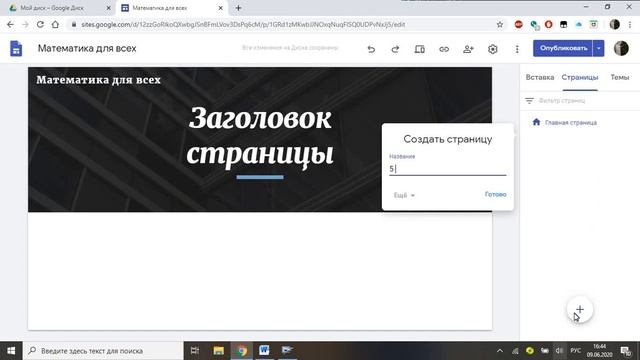Click the Windows search box
The width and height of the screenshot is (640, 360).
pyautogui.click(x=103, y=351)
